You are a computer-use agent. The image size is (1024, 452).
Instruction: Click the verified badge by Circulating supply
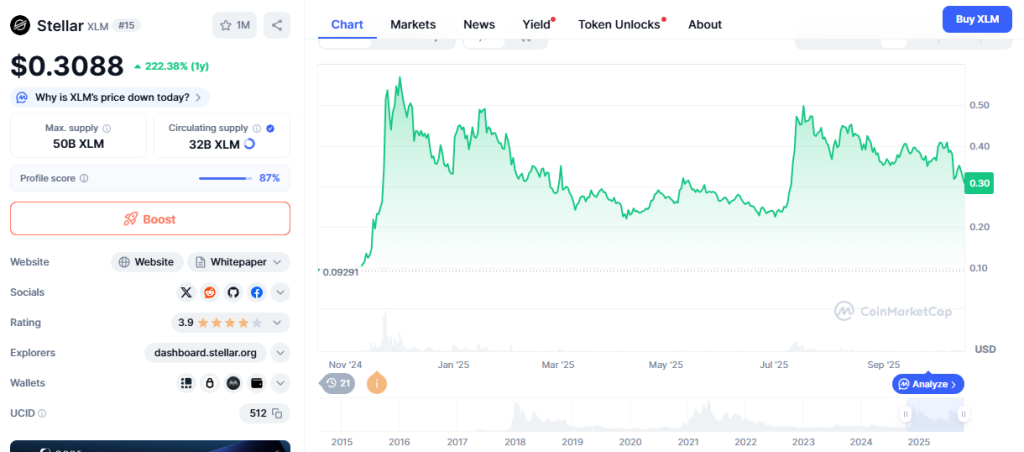click(x=270, y=128)
